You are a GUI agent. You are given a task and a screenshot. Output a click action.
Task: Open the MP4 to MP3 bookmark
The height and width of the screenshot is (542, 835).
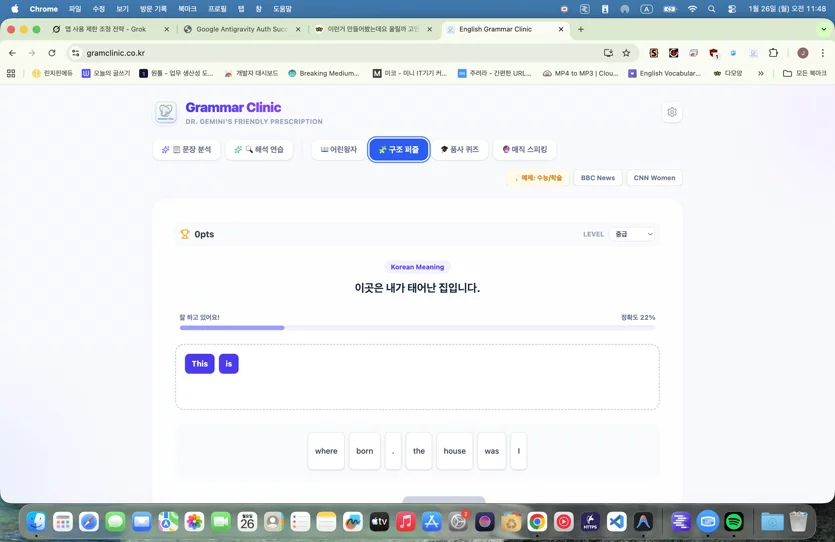(x=580, y=73)
